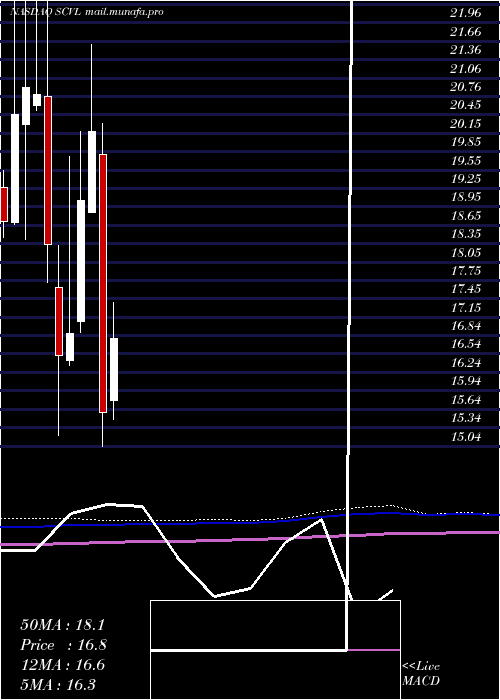
Task: Click the 20.15 price axis label
Action: tap(466, 124)
